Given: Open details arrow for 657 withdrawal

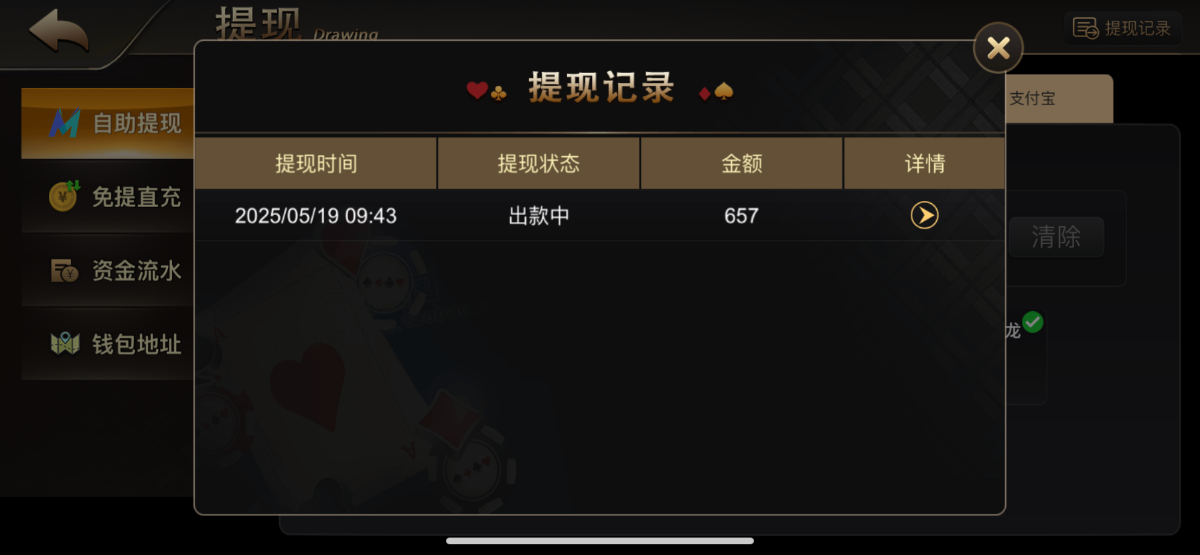Looking at the screenshot, I should click(924, 215).
